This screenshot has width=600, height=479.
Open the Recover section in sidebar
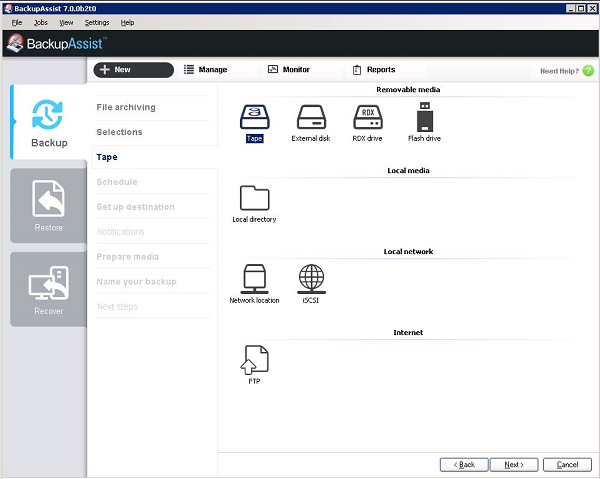[x=49, y=289]
